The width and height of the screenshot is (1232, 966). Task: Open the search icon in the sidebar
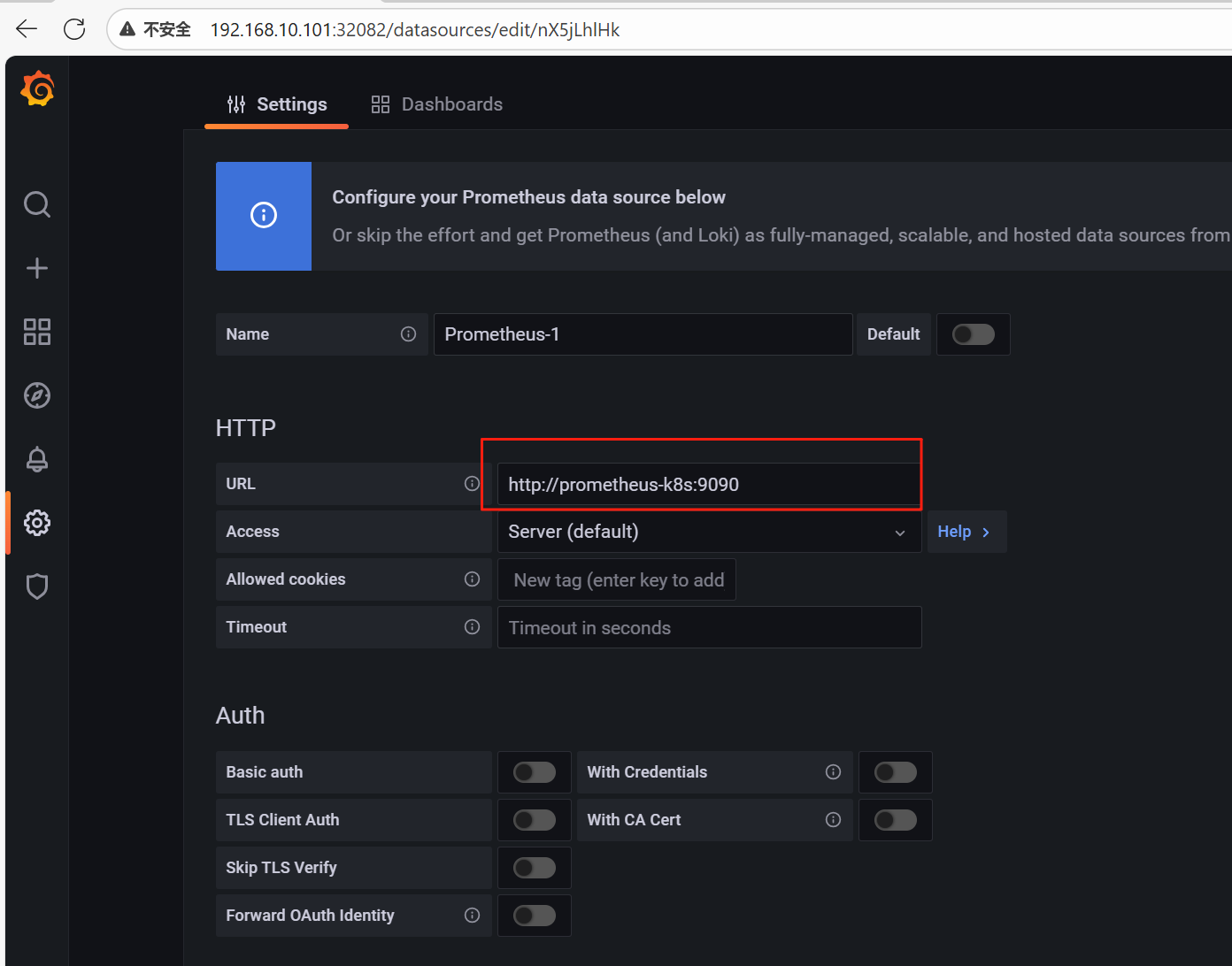pyautogui.click(x=37, y=204)
